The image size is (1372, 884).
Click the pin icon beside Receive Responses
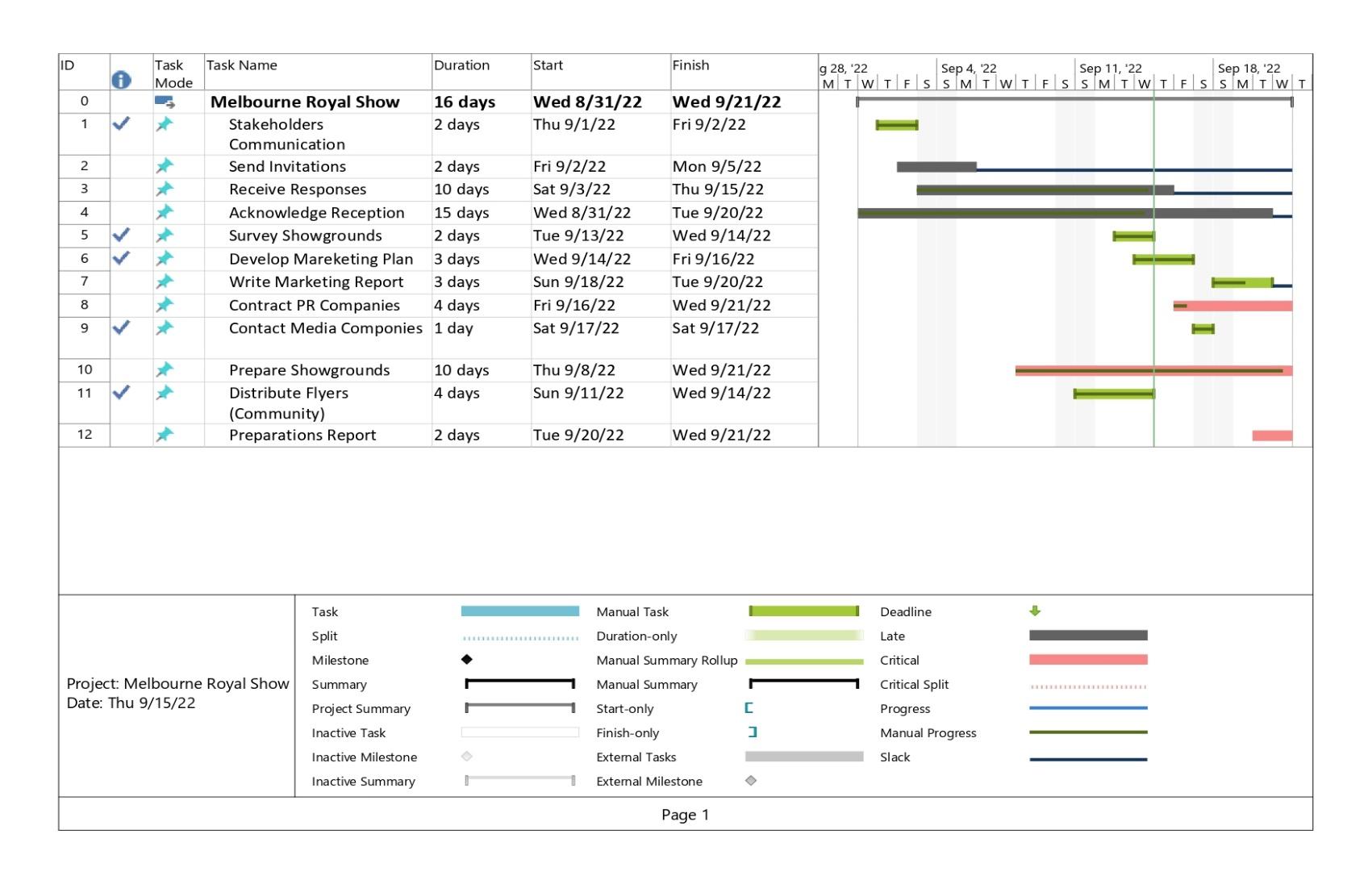click(165, 189)
